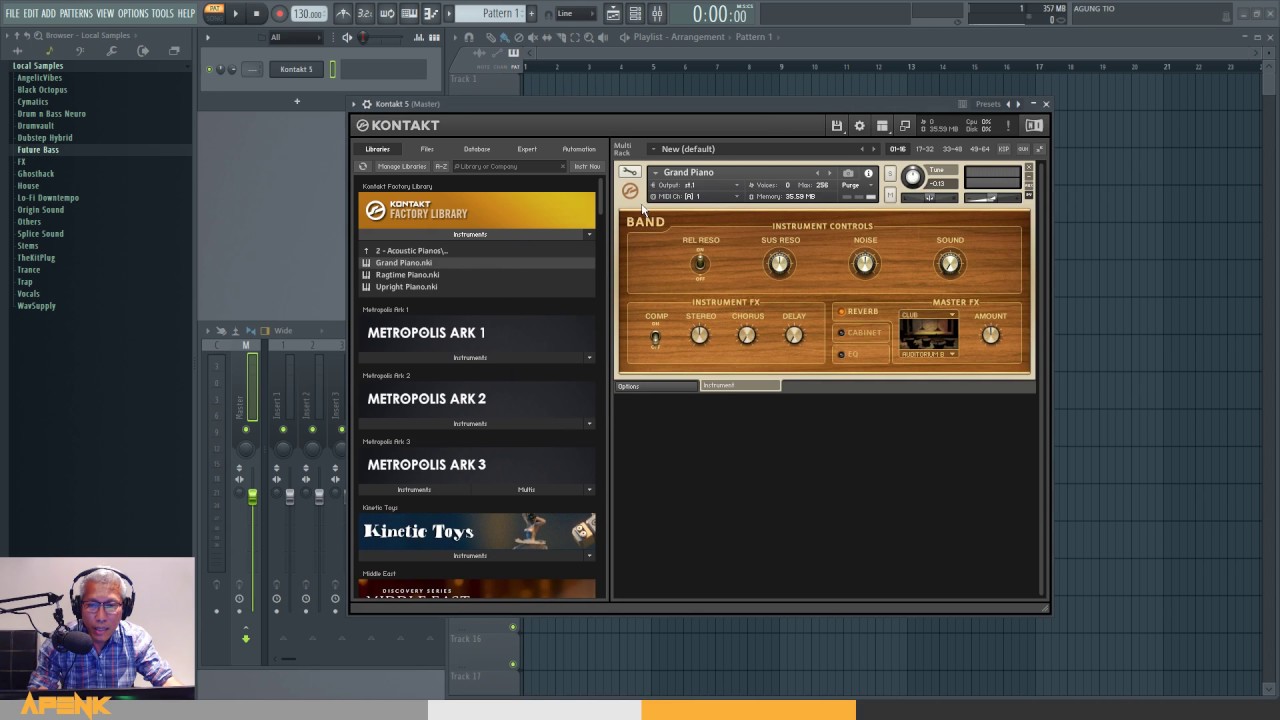Open the Purge dropdown menu
This screenshot has width=1280, height=720.
858,185
